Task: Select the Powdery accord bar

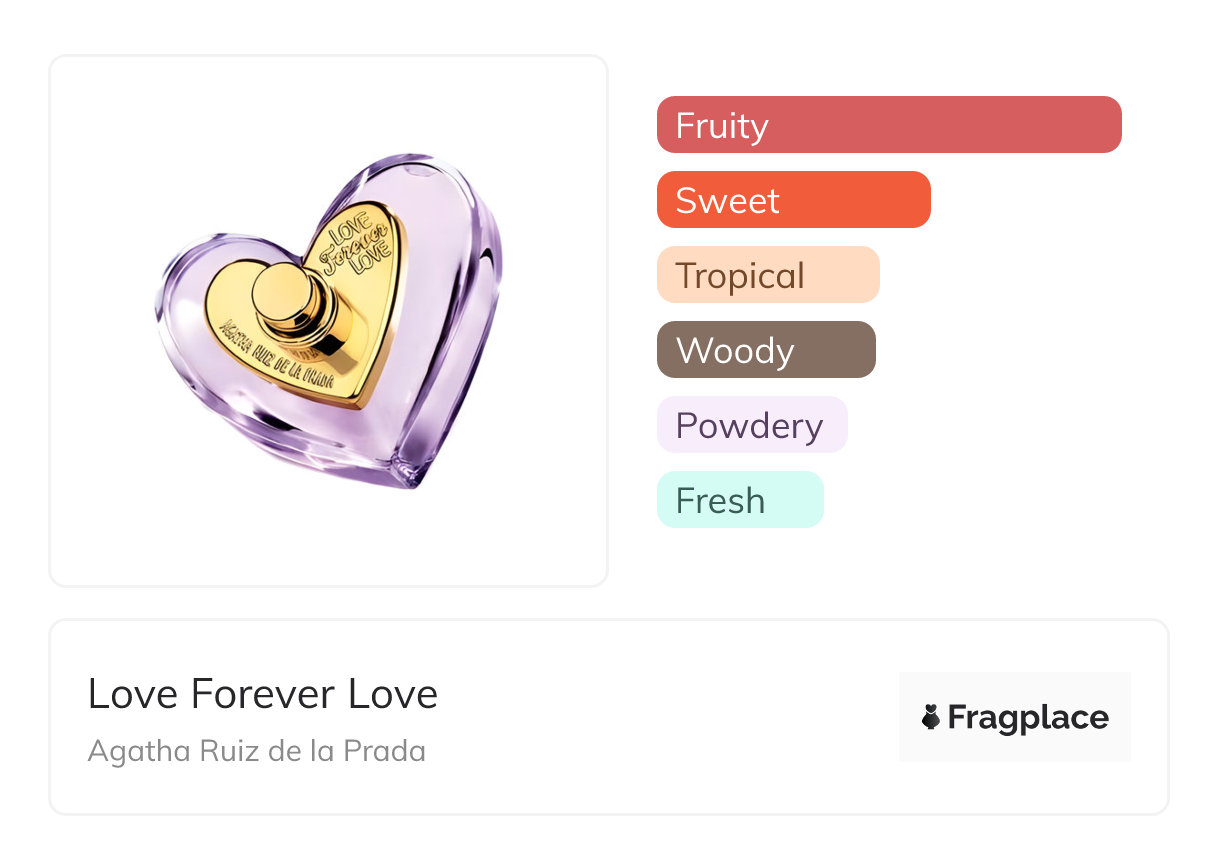Action: 751,425
